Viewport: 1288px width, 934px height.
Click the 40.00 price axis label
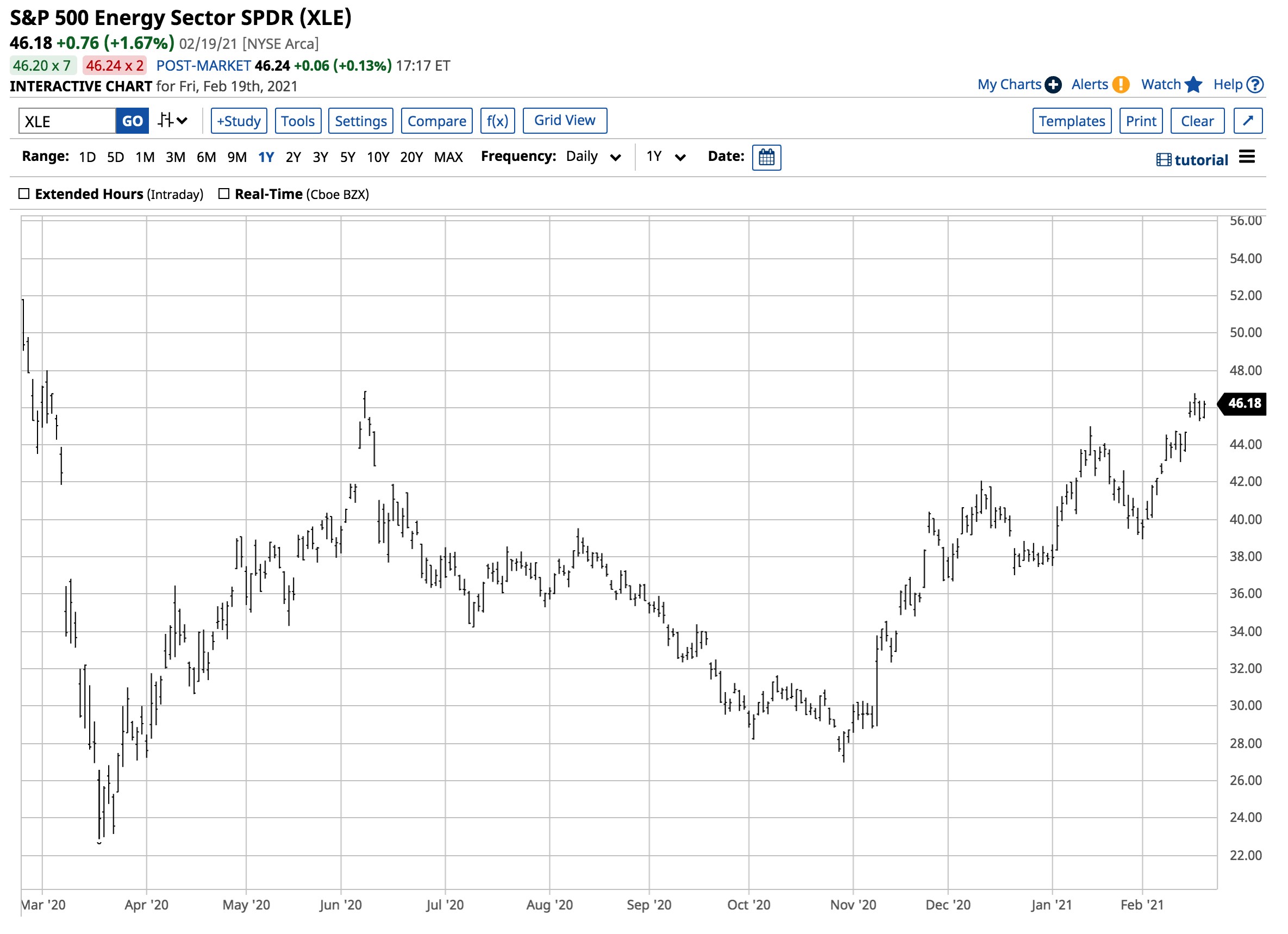[x=1246, y=519]
